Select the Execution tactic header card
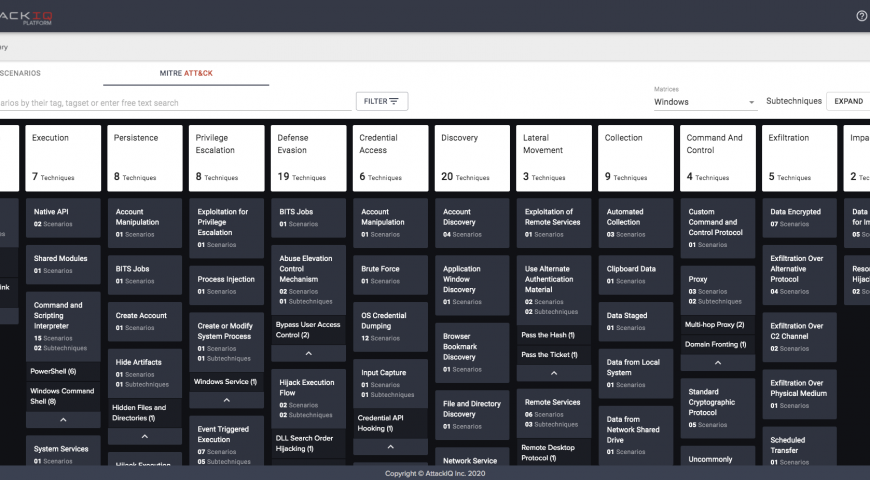Viewport: 870px width, 480px height. pyautogui.click(x=63, y=158)
